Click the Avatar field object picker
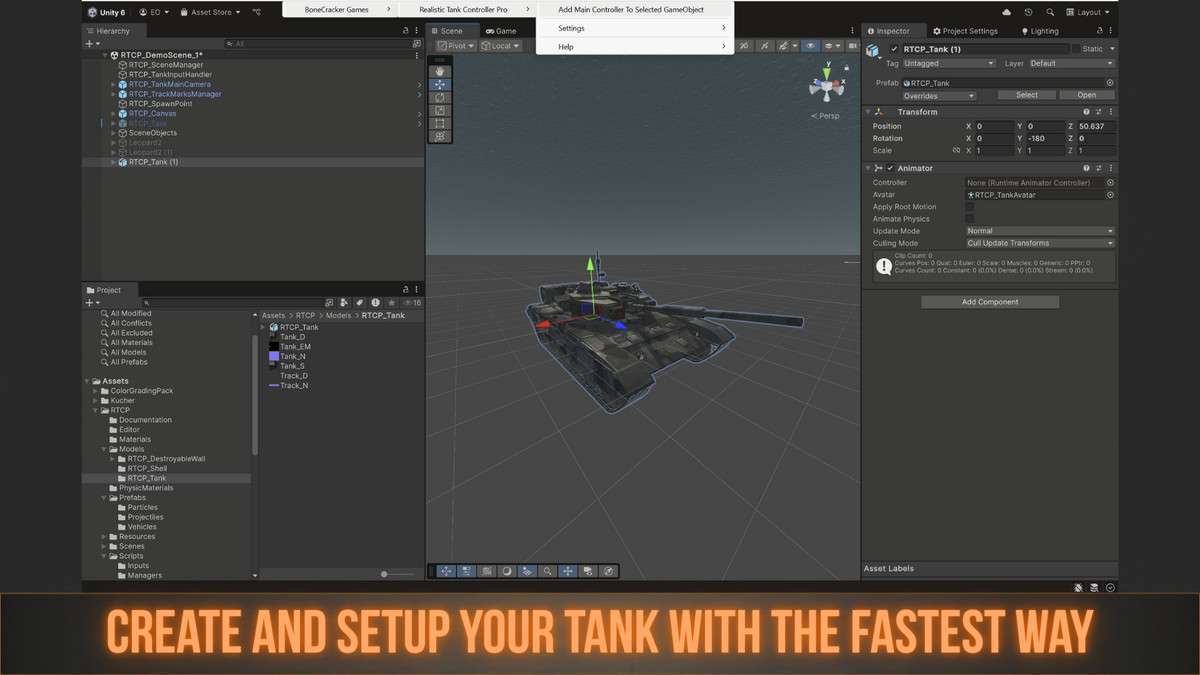The width and height of the screenshot is (1200, 675). click(1110, 195)
